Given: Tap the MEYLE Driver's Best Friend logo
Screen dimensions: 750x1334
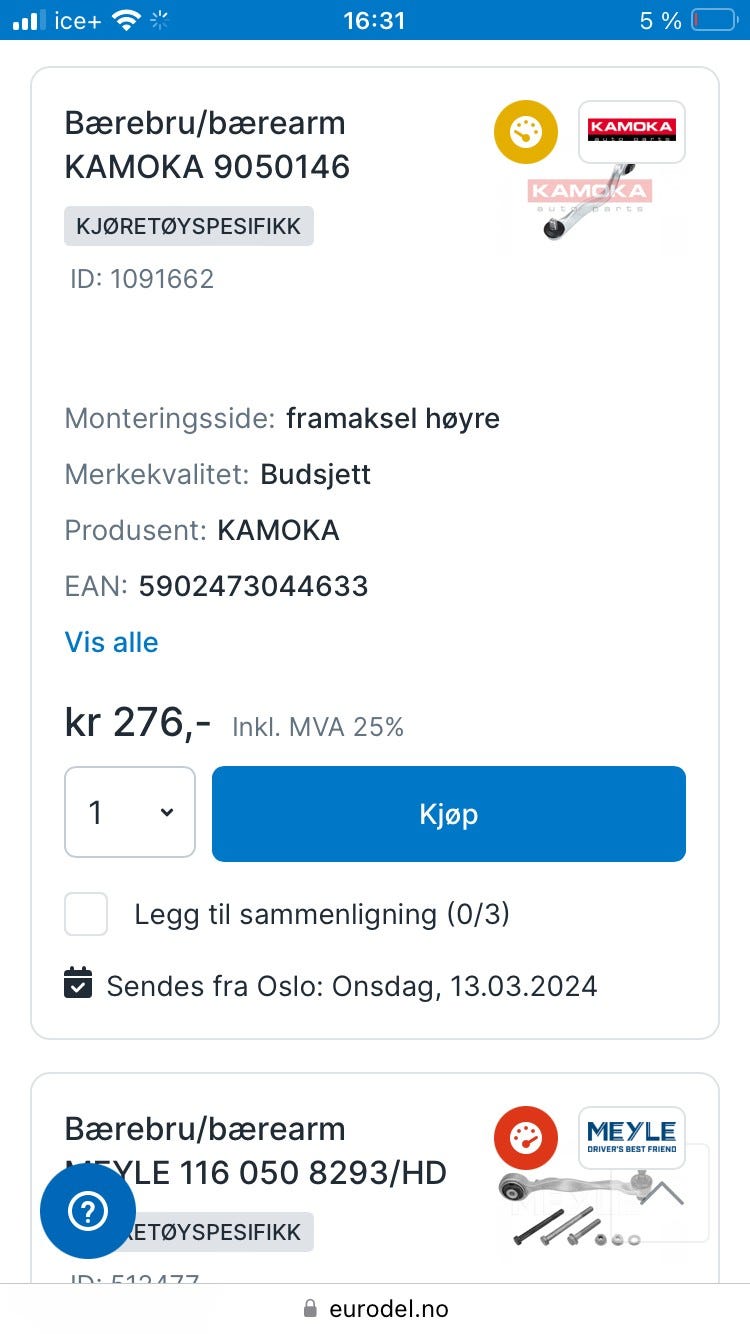Looking at the screenshot, I should pyautogui.click(x=631, y=1137).
